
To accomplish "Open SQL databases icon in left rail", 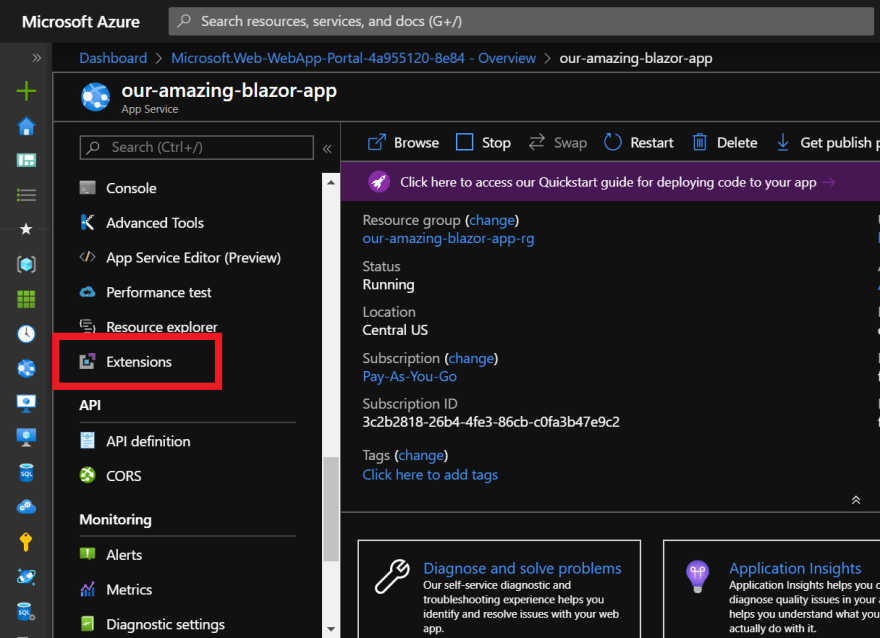I will tap(26, 472).
